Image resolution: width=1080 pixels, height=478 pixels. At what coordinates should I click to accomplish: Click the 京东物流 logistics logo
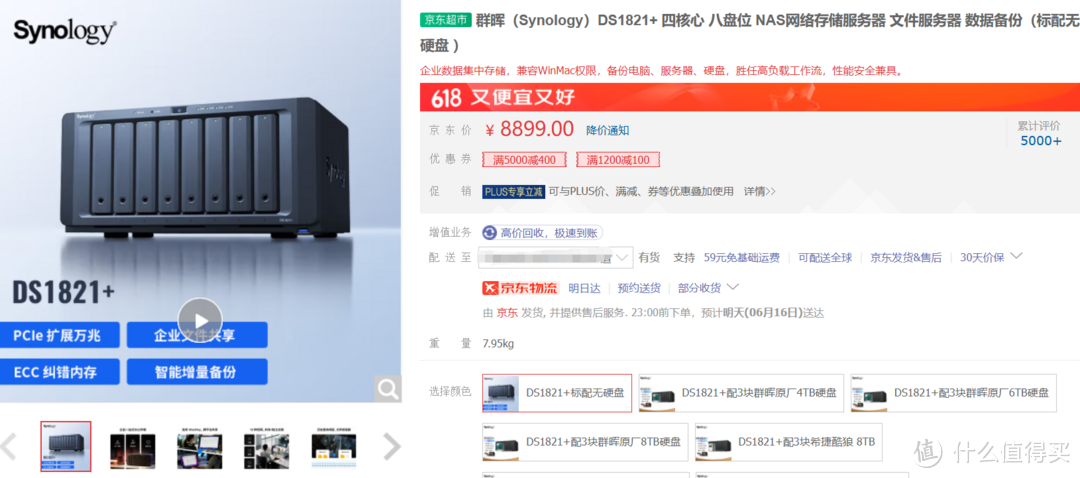(x=521, y=288)
